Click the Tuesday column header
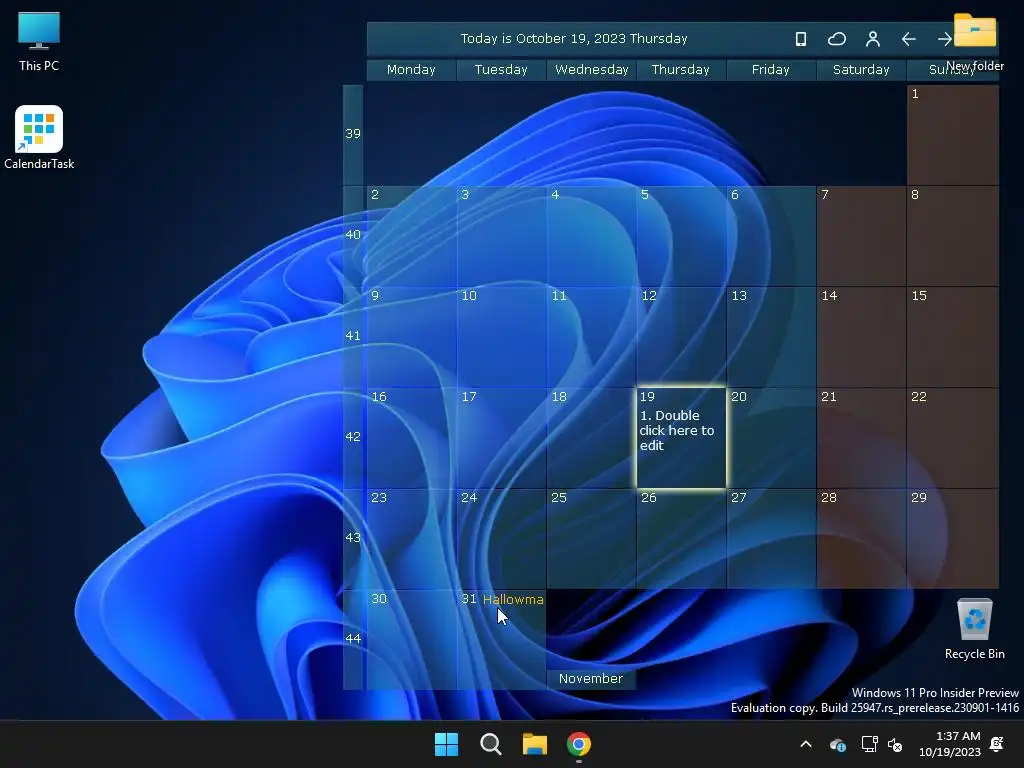The image size is (1024, 768). 501,70
